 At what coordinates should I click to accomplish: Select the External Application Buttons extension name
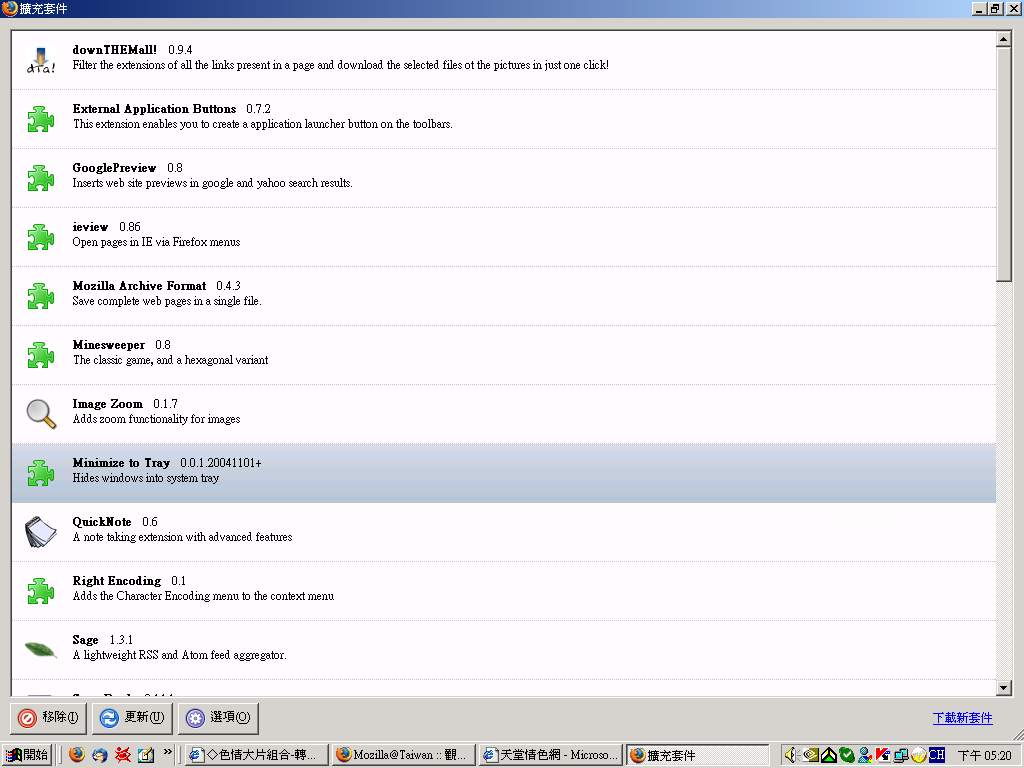[154, 109]
